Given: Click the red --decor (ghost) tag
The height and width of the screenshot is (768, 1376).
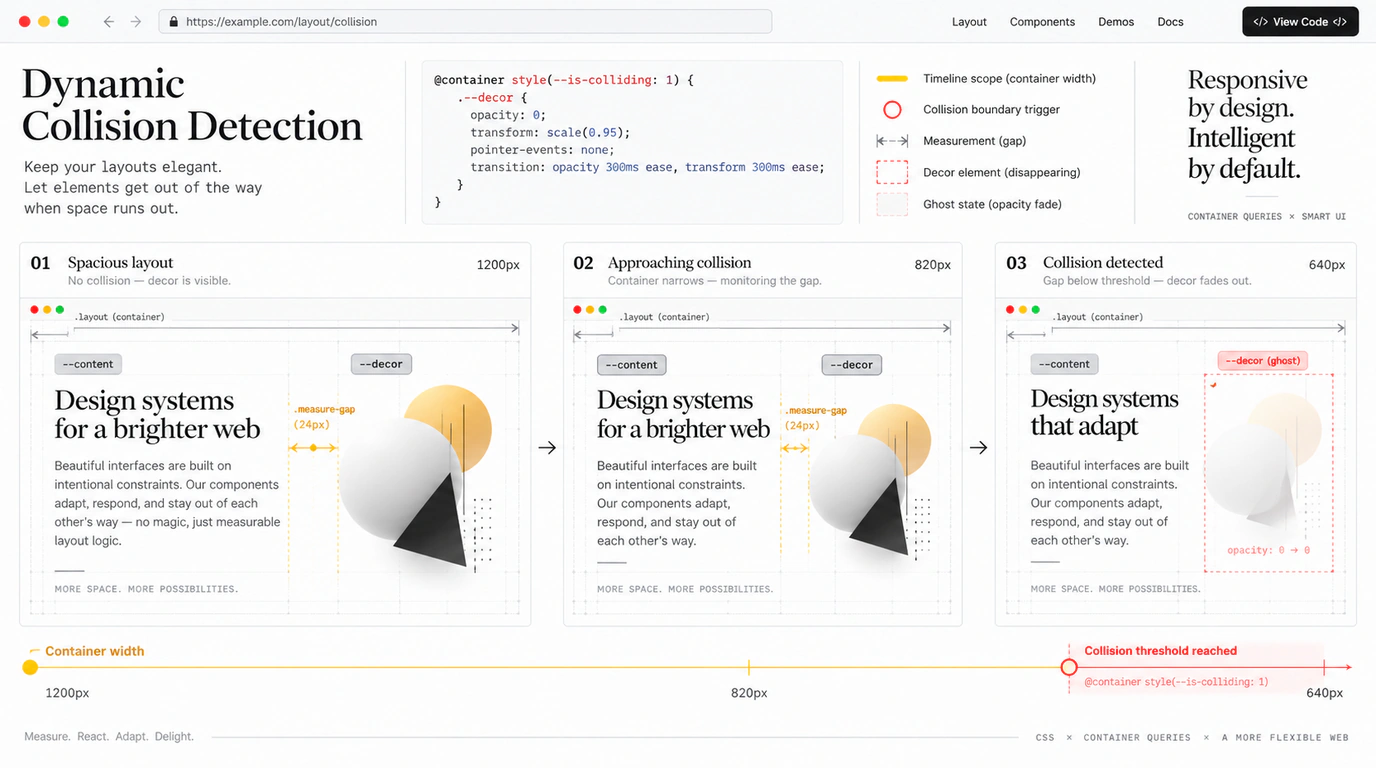Looking at the screenshot, I should click(x=1262, y=360).
